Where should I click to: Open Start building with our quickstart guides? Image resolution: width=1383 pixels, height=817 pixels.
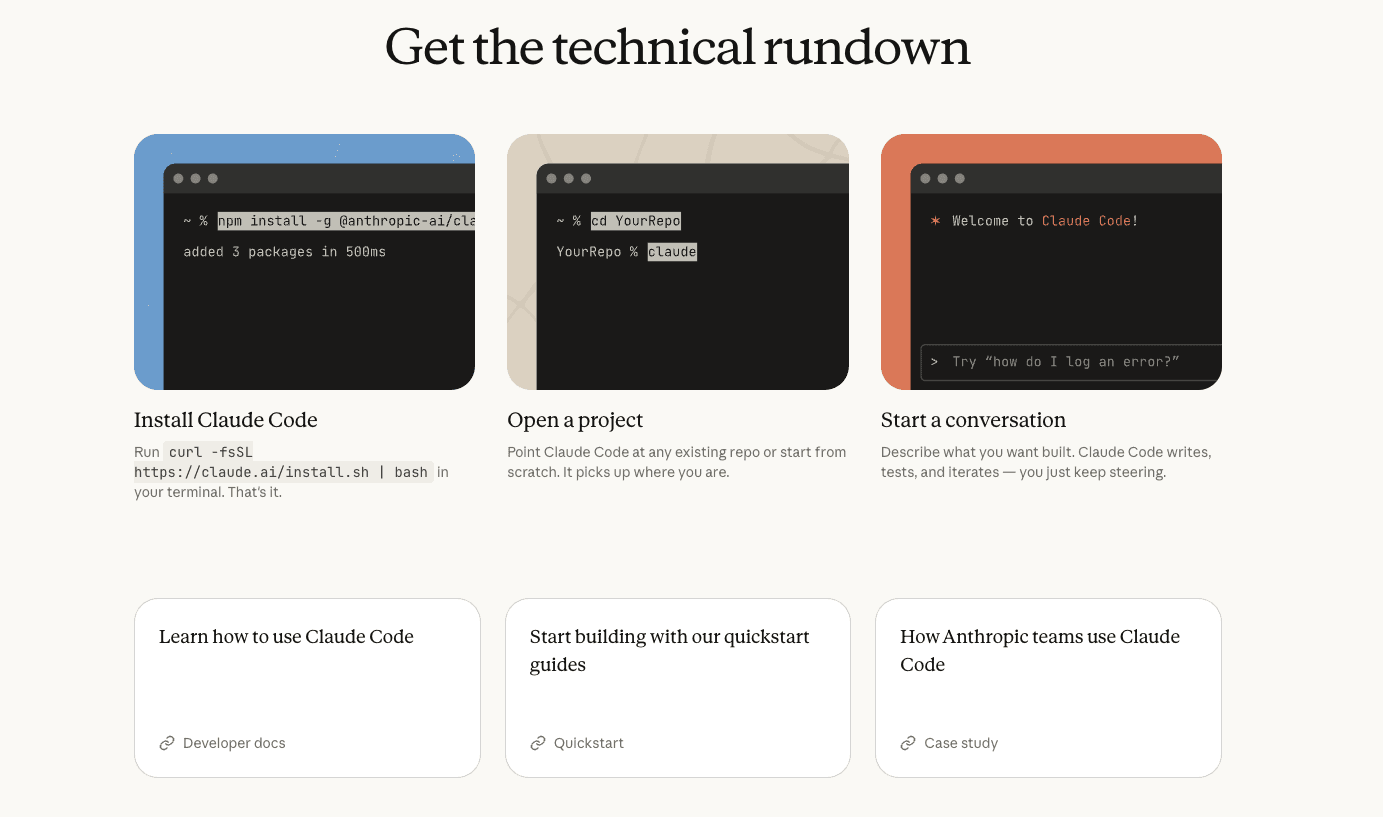tap(677, 687)
